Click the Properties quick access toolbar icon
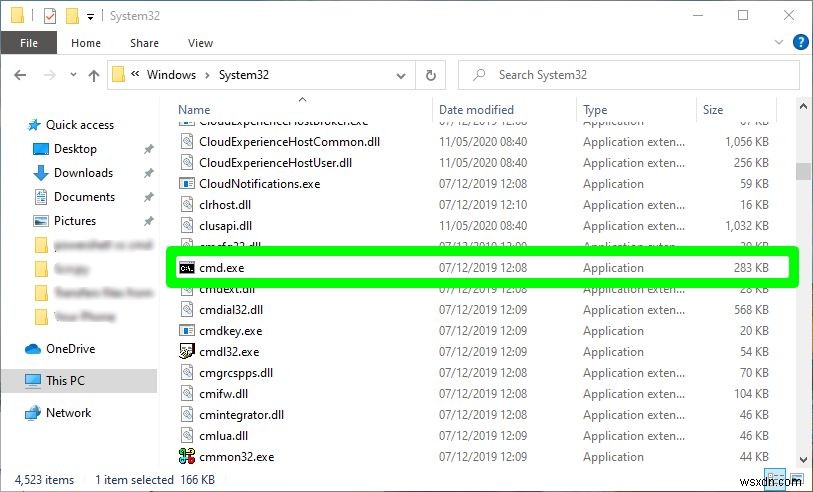Screen dimensions: 813x492 [x=50, y=17]
